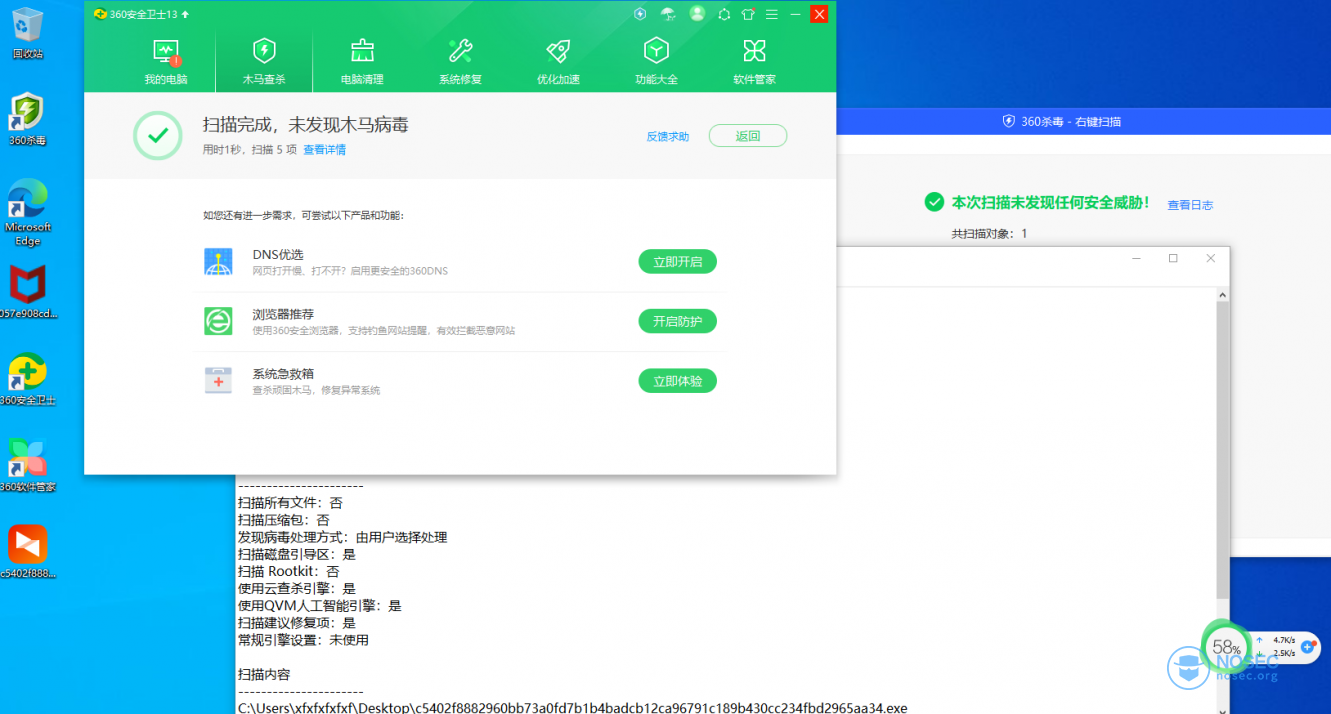Click the hexagon nodes icon in title bar

click(724, 14)
